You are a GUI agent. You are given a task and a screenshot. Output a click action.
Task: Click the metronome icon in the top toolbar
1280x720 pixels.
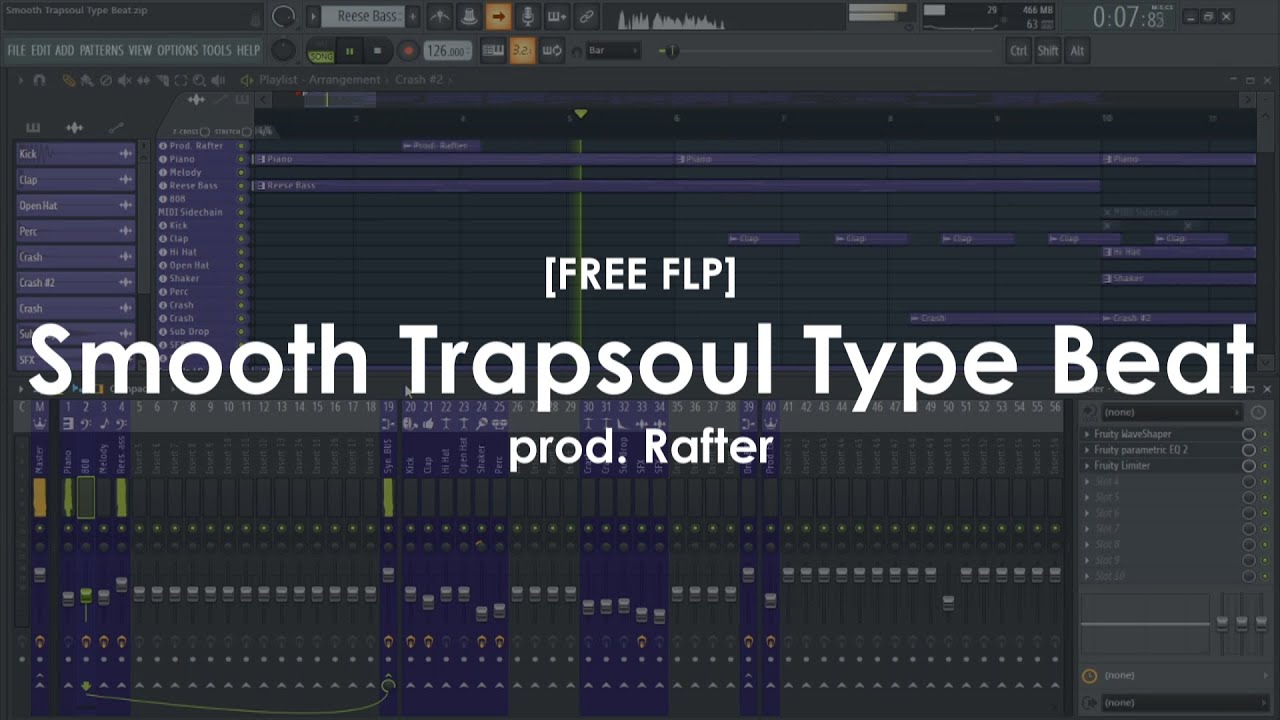[439, 16]
